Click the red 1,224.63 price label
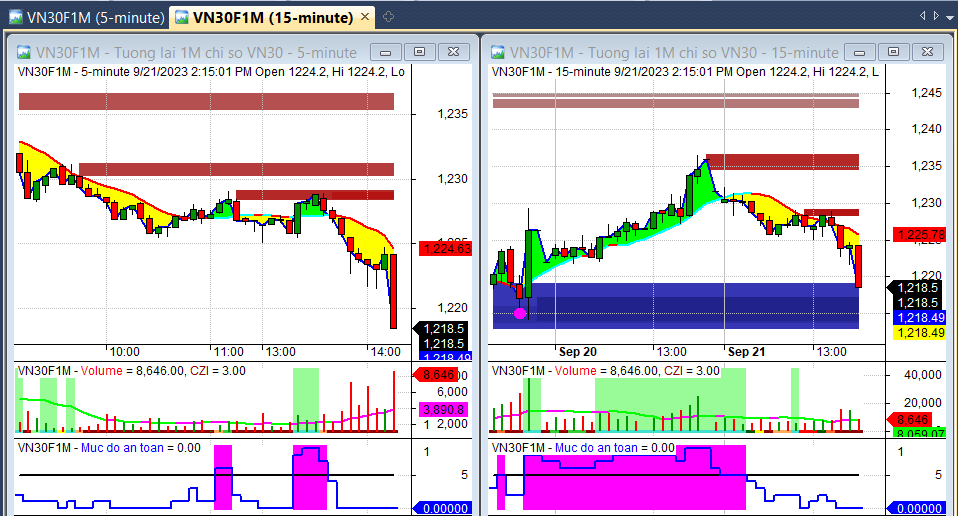Viewport: 958px width, 516px height. pyautogui.click(x=445, y=249)
